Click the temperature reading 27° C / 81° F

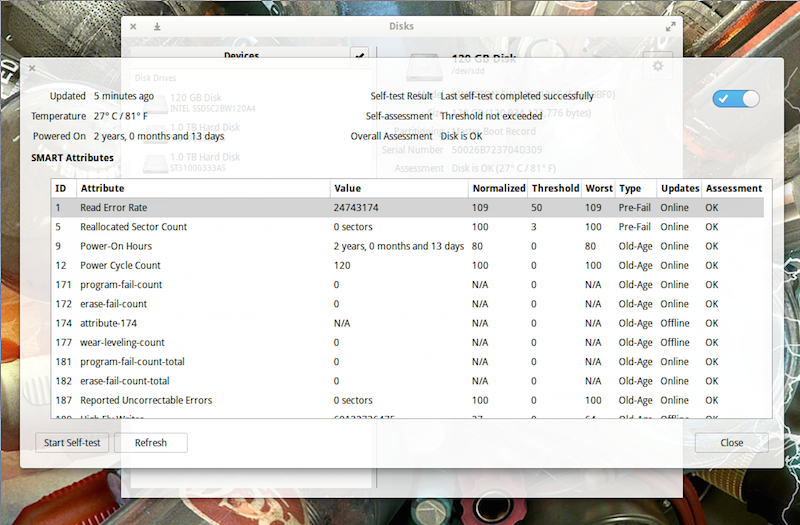[121, 116]
